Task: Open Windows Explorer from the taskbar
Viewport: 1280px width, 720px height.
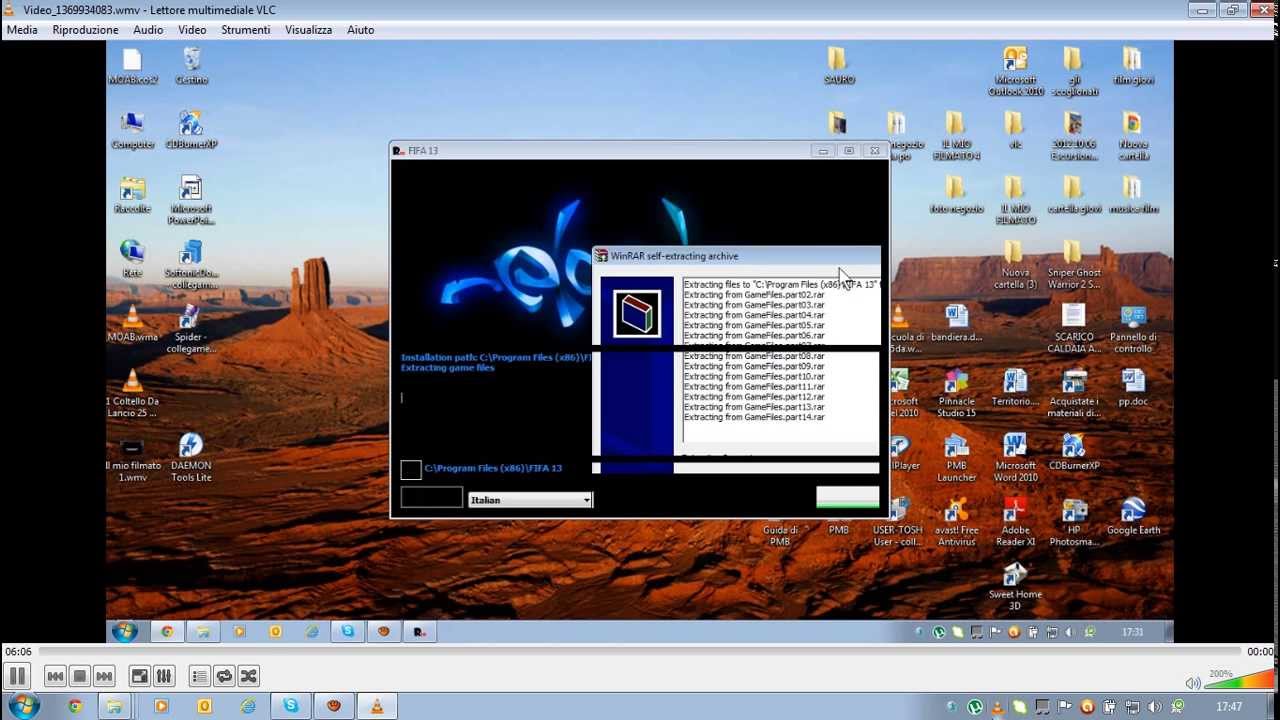Action: coord(115,706)
